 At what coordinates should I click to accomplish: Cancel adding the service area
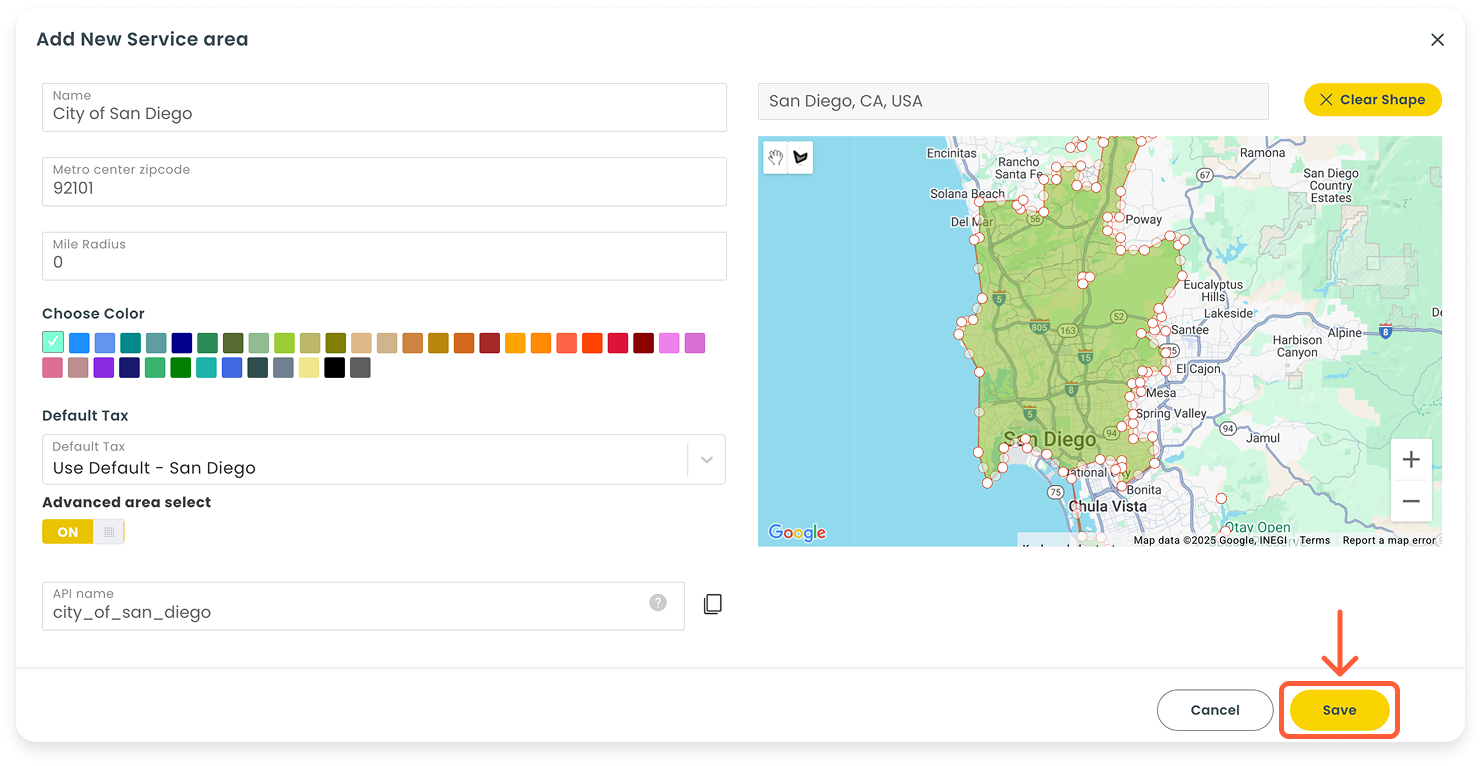(x=1214, y=710)
